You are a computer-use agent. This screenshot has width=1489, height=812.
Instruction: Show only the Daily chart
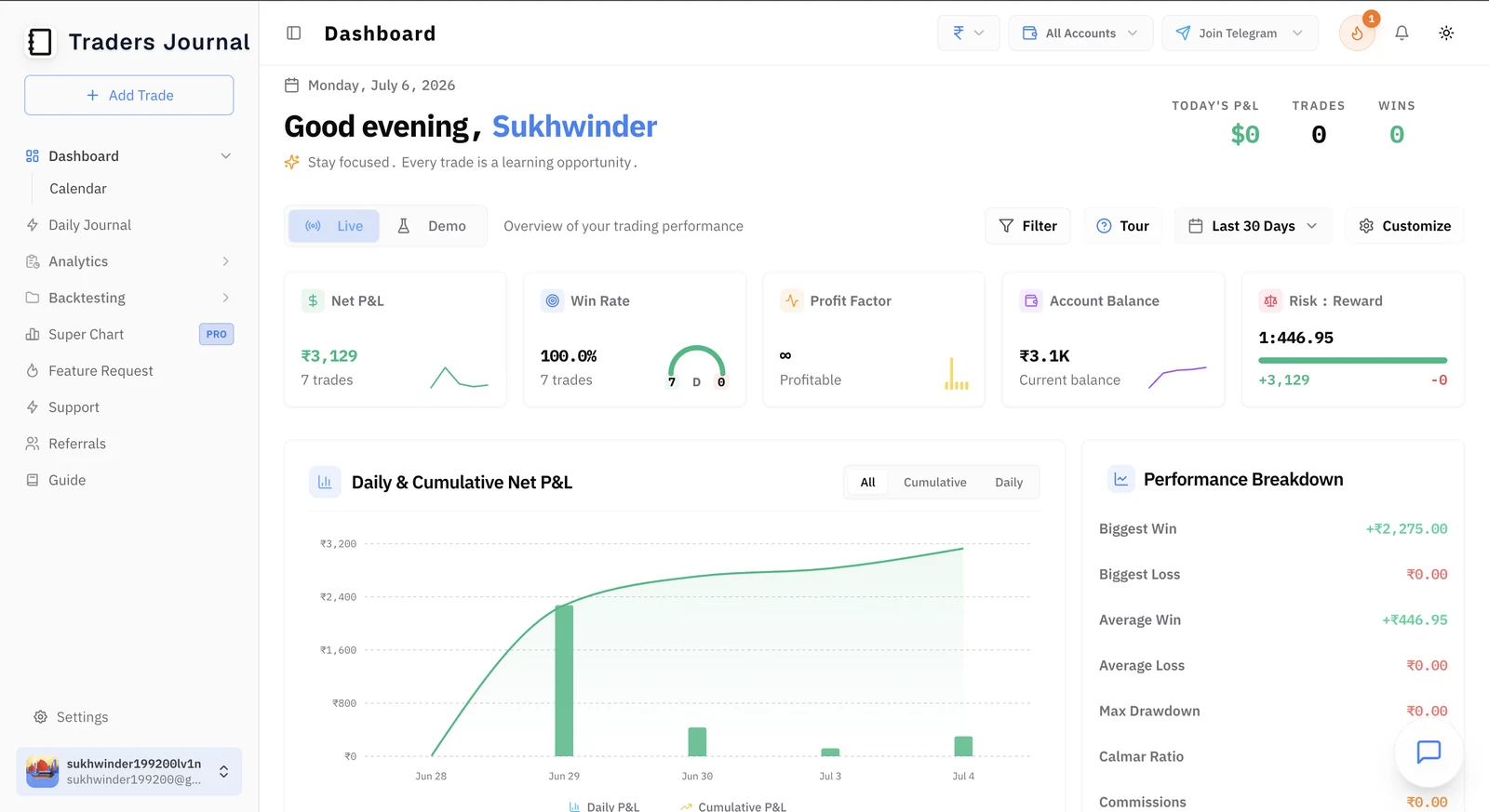coord(1009,482)
